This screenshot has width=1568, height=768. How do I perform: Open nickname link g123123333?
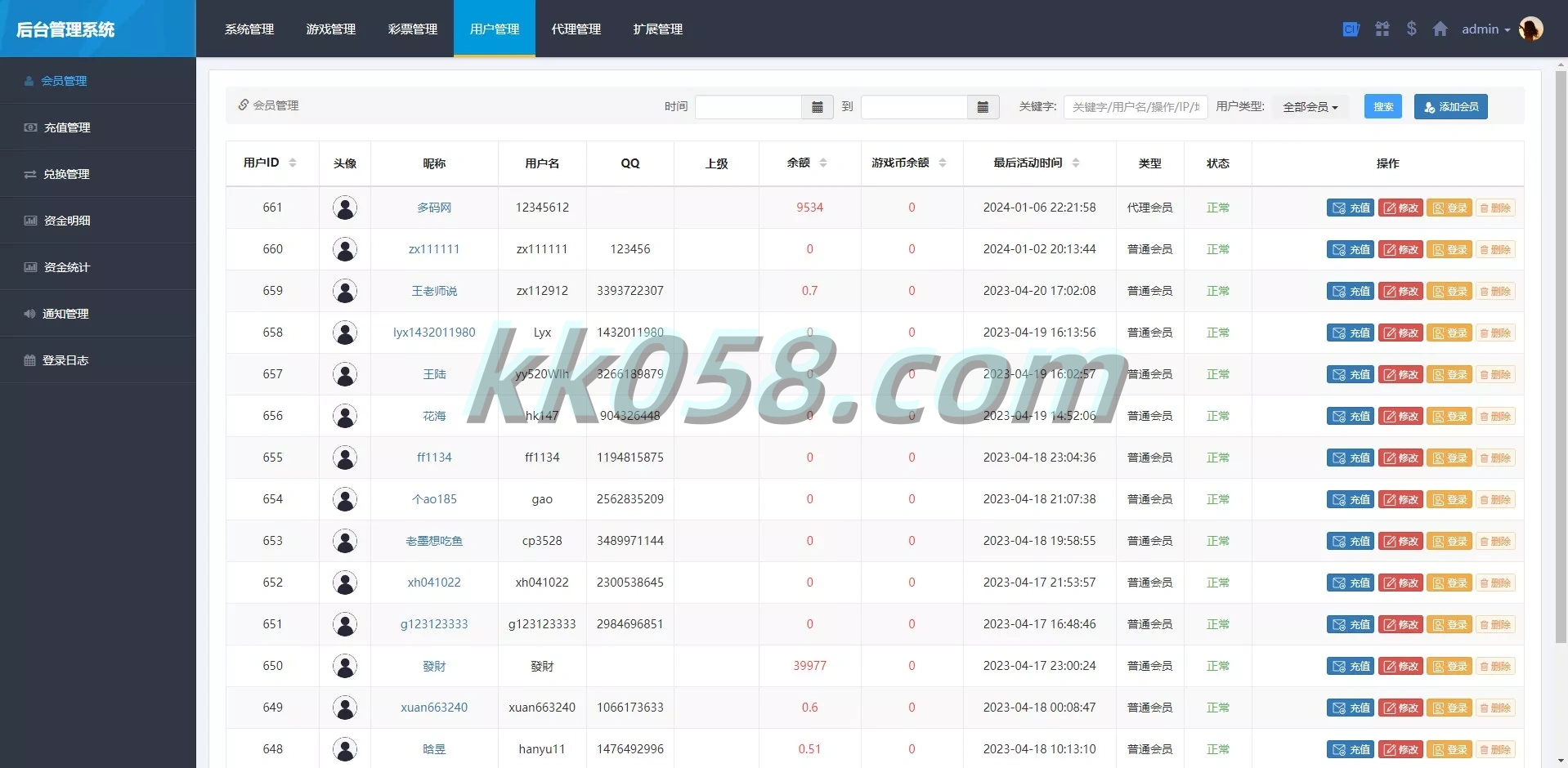point(434,624)
